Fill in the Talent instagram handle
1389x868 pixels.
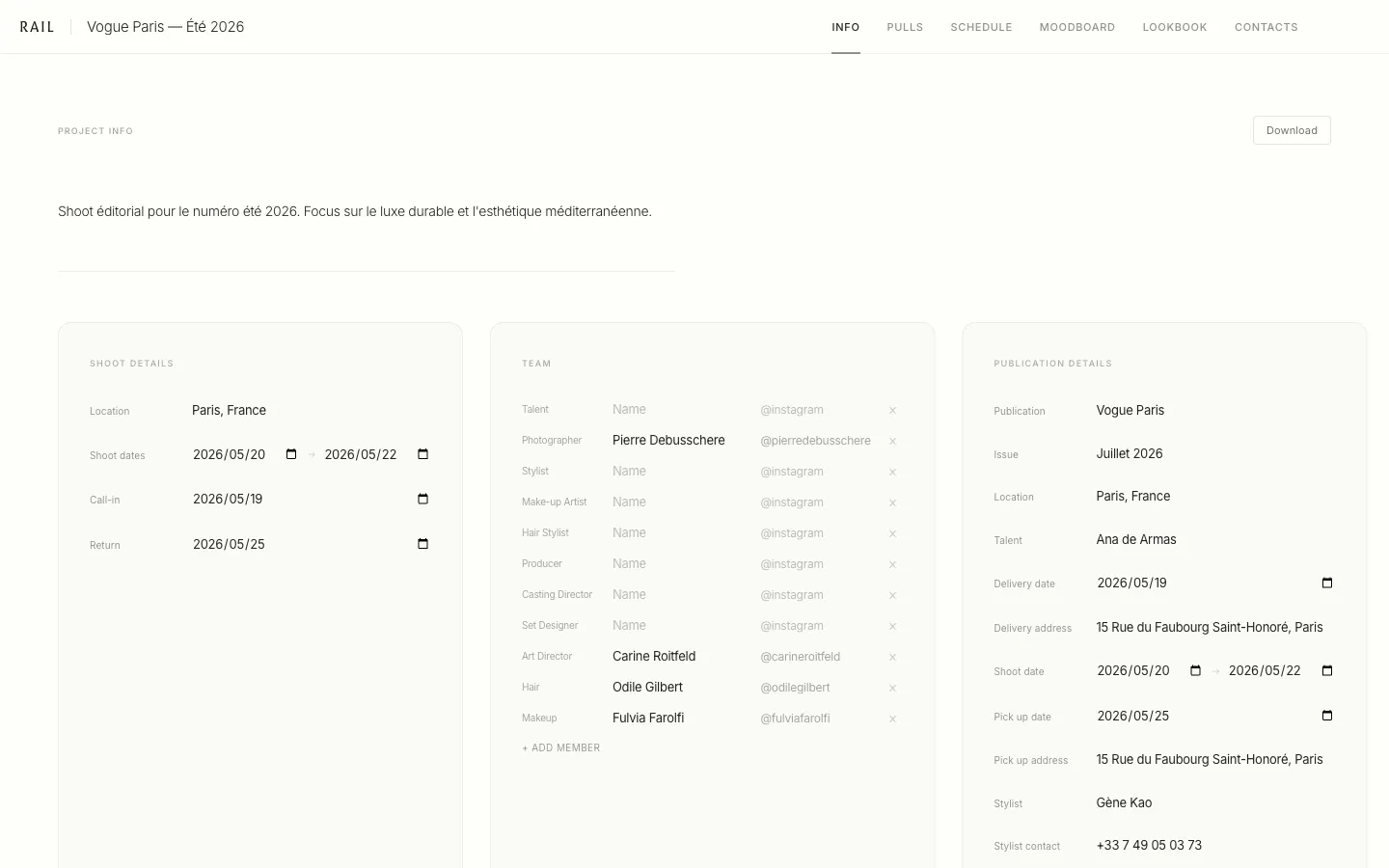[x=818, y=410]
